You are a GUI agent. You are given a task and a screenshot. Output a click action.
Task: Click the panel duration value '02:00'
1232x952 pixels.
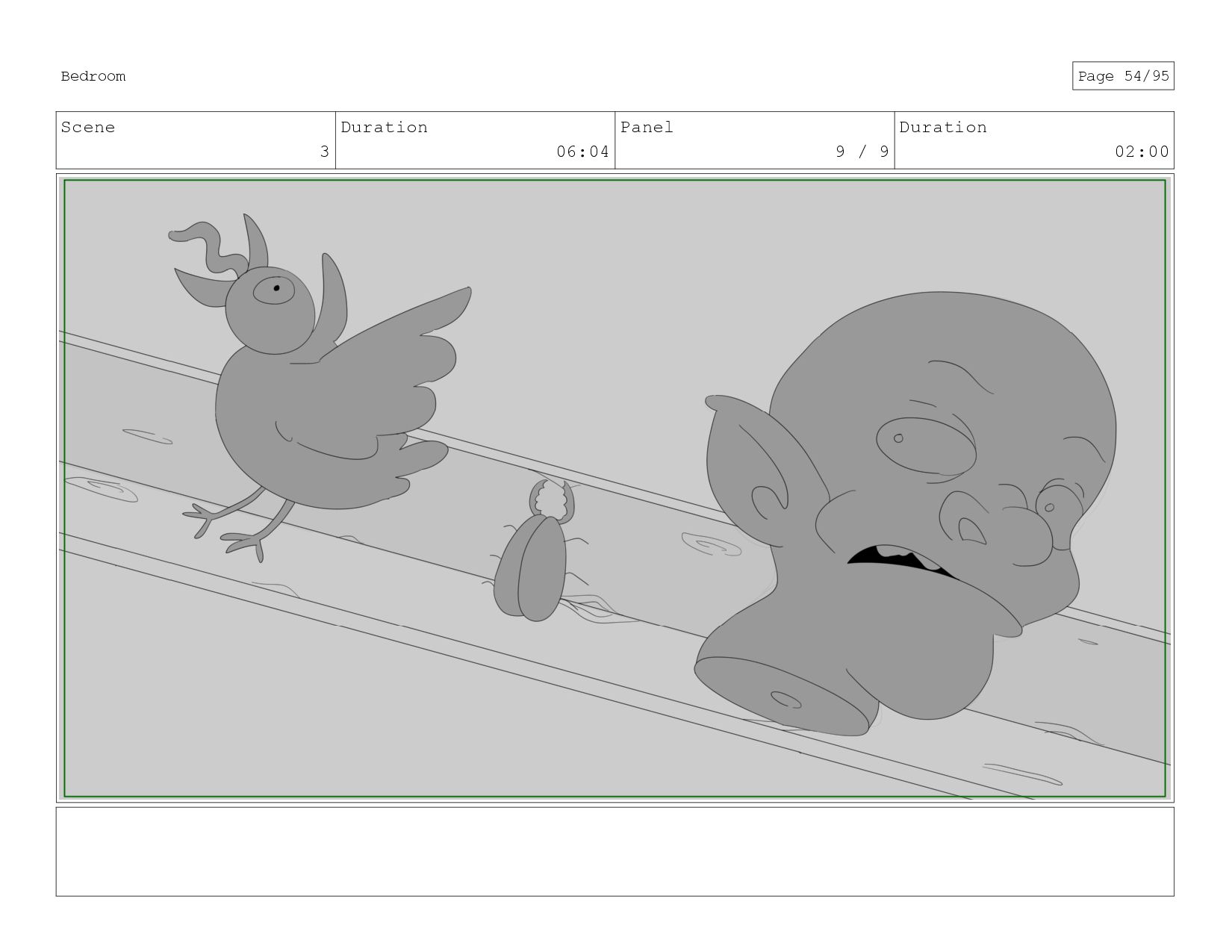(x=1142, y=152)
